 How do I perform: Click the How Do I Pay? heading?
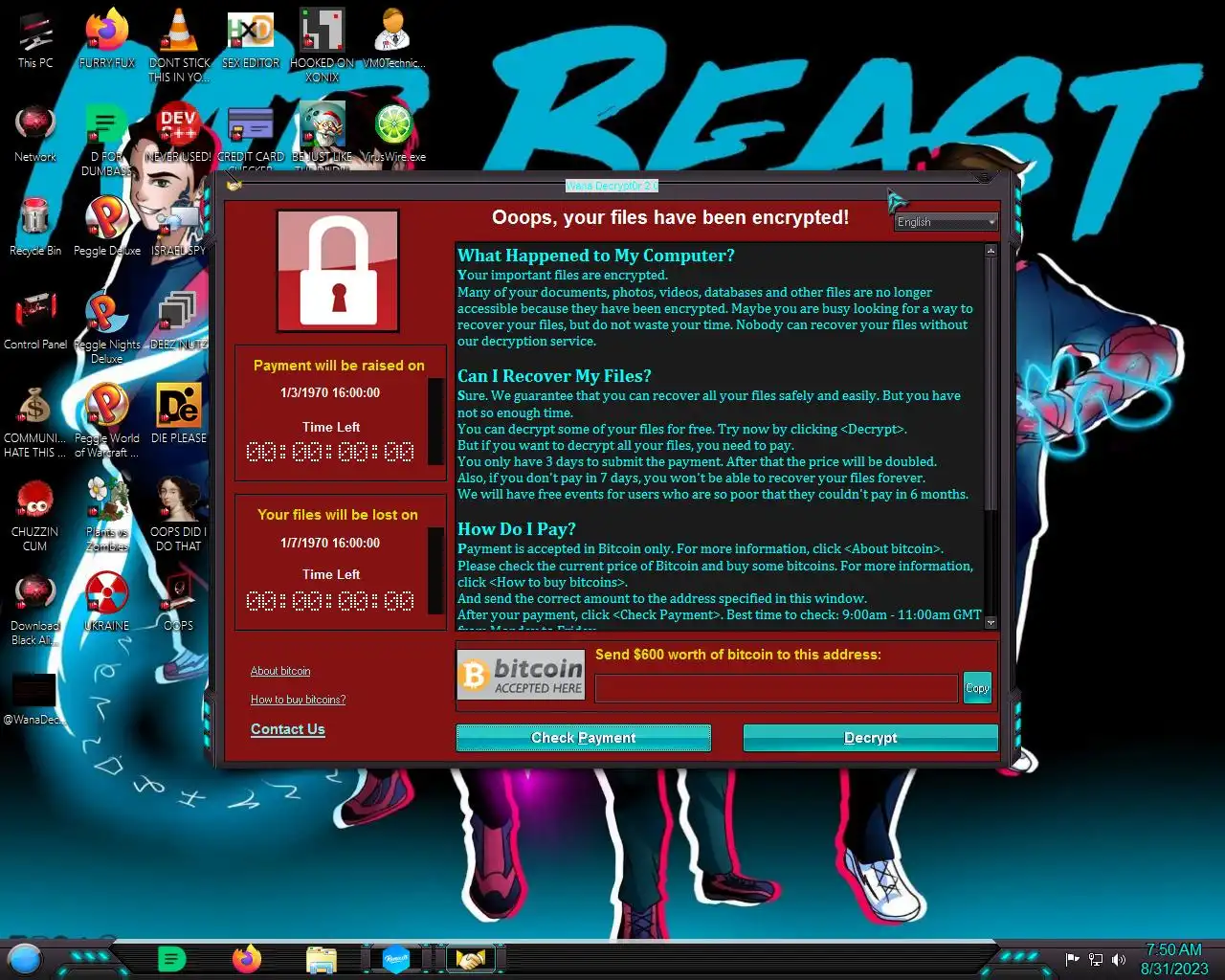(517, 529)
